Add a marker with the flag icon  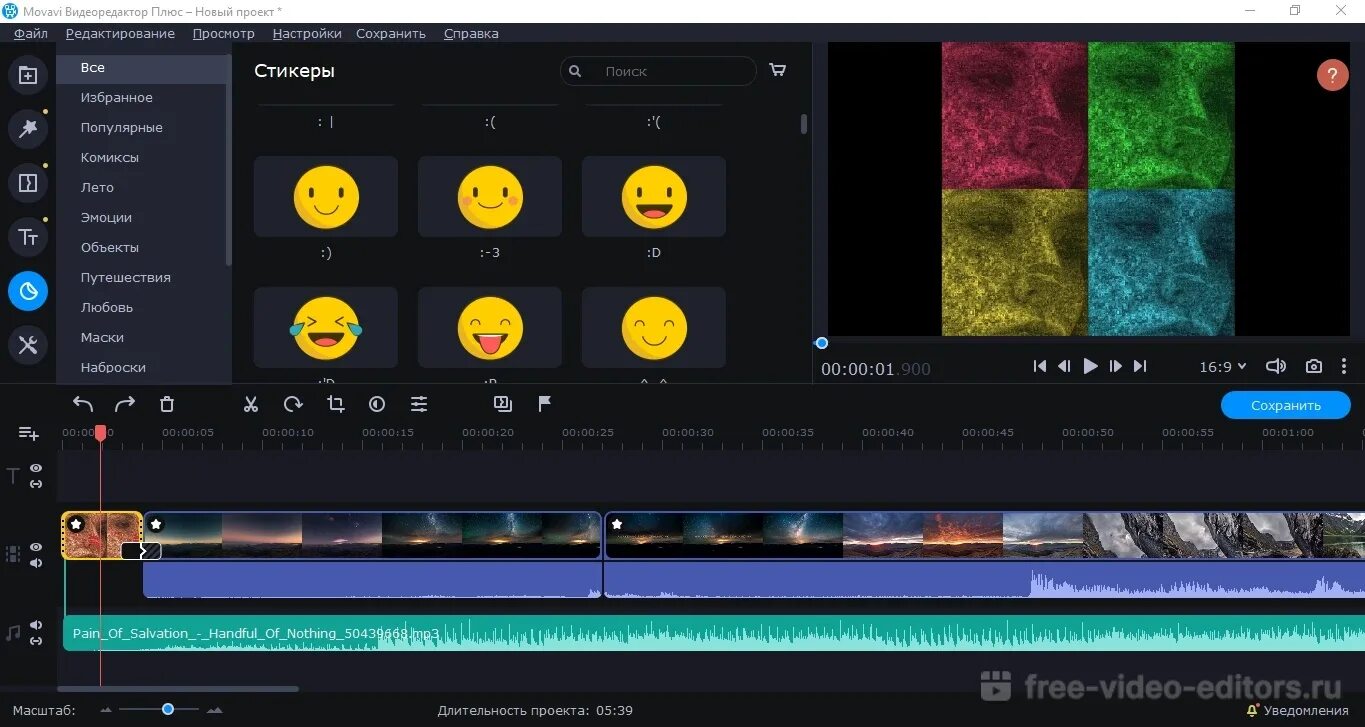(545, 404)
